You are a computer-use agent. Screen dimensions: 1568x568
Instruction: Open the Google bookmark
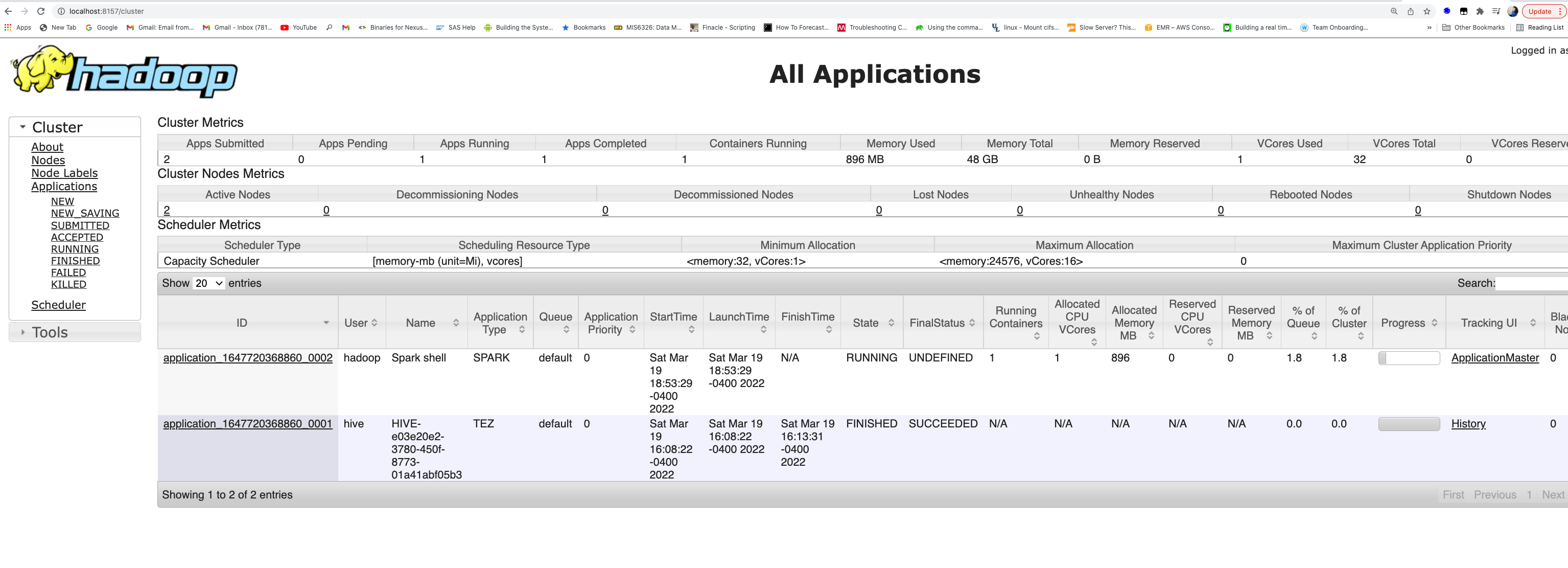pyautogui.click(x=102, y=28)
